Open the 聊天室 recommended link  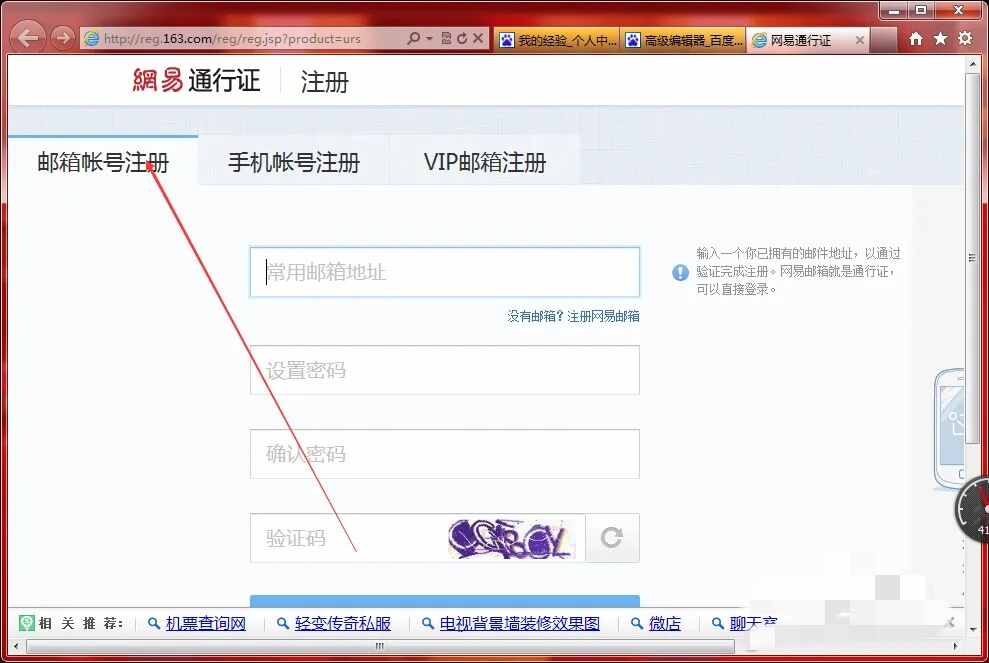(753, 623)
